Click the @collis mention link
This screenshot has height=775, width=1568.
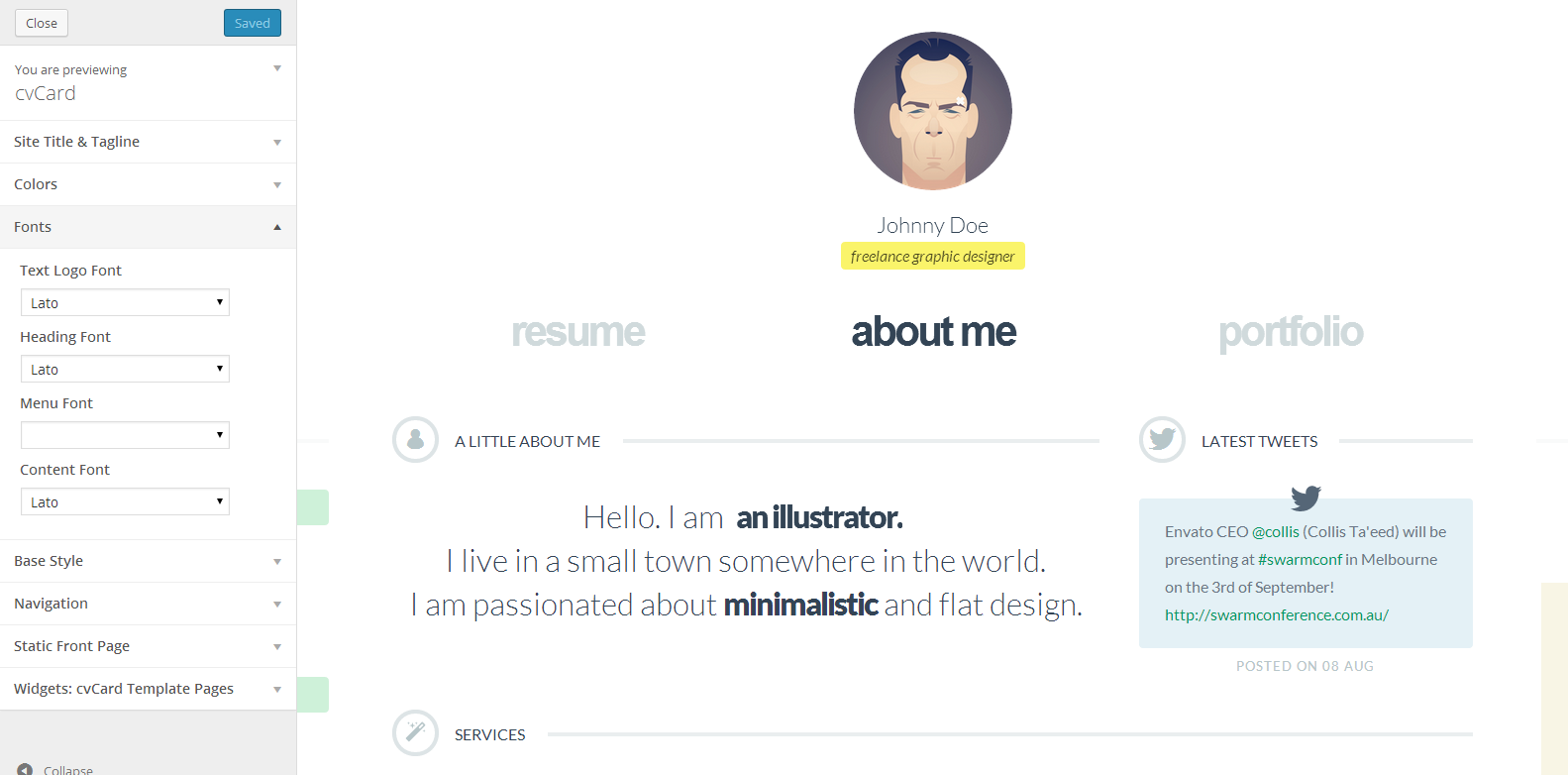[x=1276, y=532]
